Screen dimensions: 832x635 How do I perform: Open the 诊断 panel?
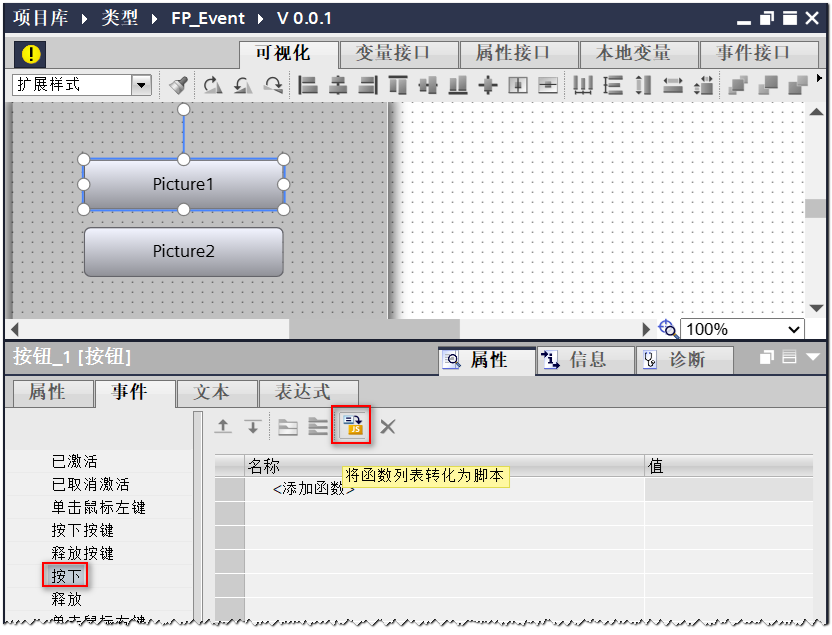pos(684,360)
